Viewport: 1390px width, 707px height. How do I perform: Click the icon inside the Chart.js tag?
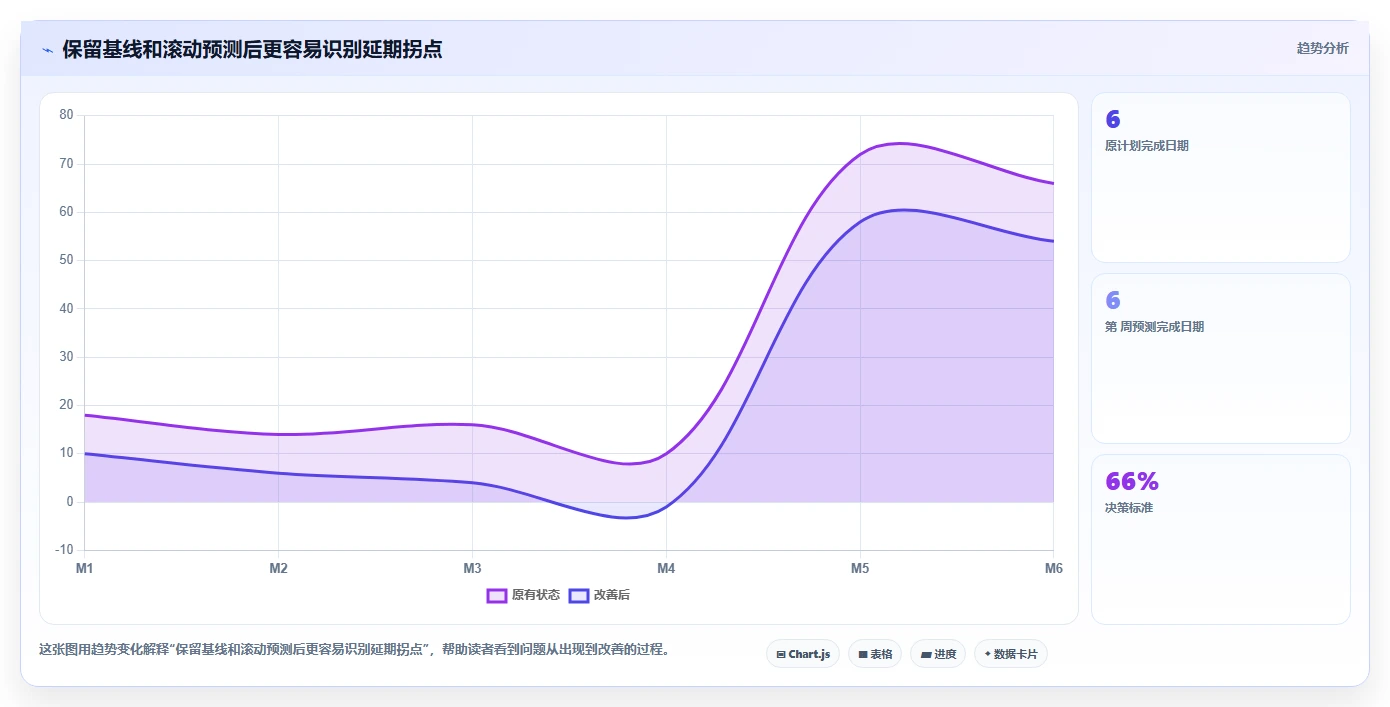click(781, 655)
